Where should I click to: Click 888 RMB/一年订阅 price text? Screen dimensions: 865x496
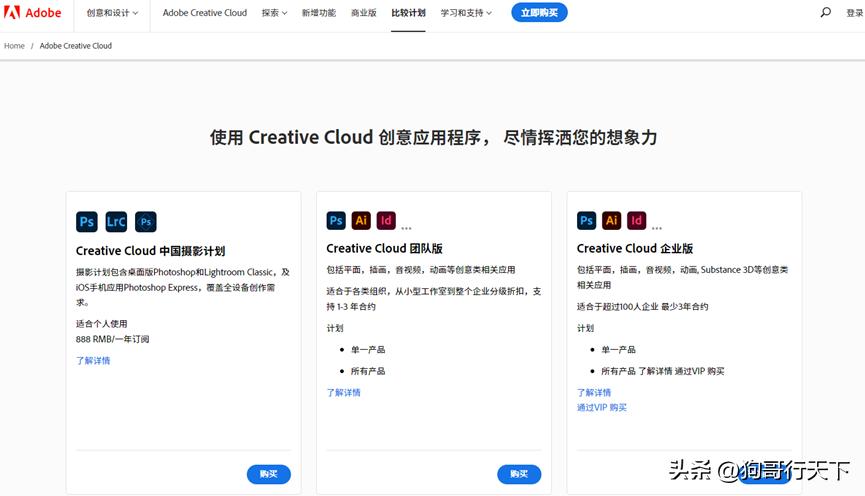tap(113, 339)
